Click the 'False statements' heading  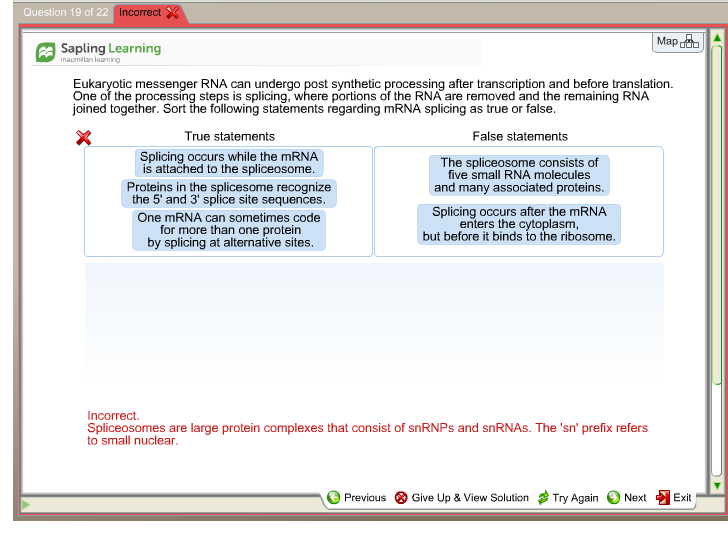[520, 136]
